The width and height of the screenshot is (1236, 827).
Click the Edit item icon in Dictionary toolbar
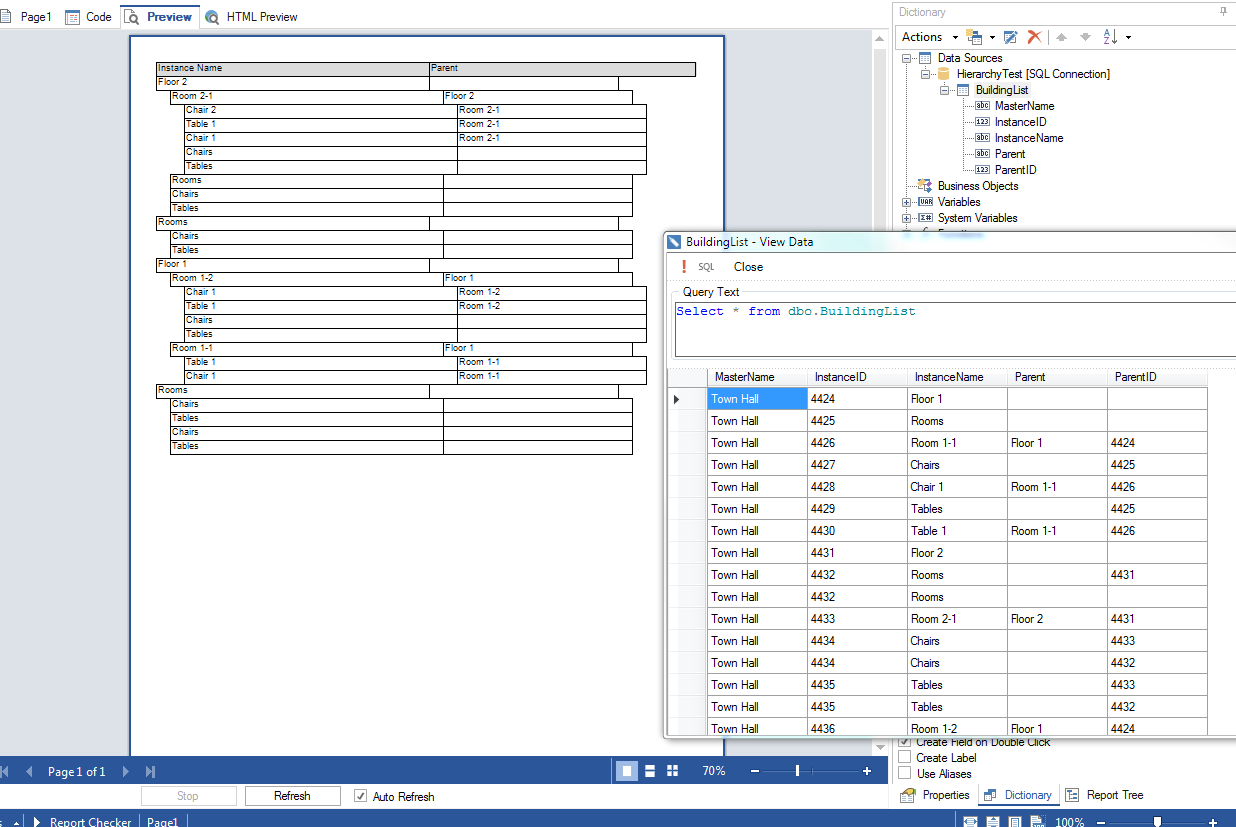1010,37
